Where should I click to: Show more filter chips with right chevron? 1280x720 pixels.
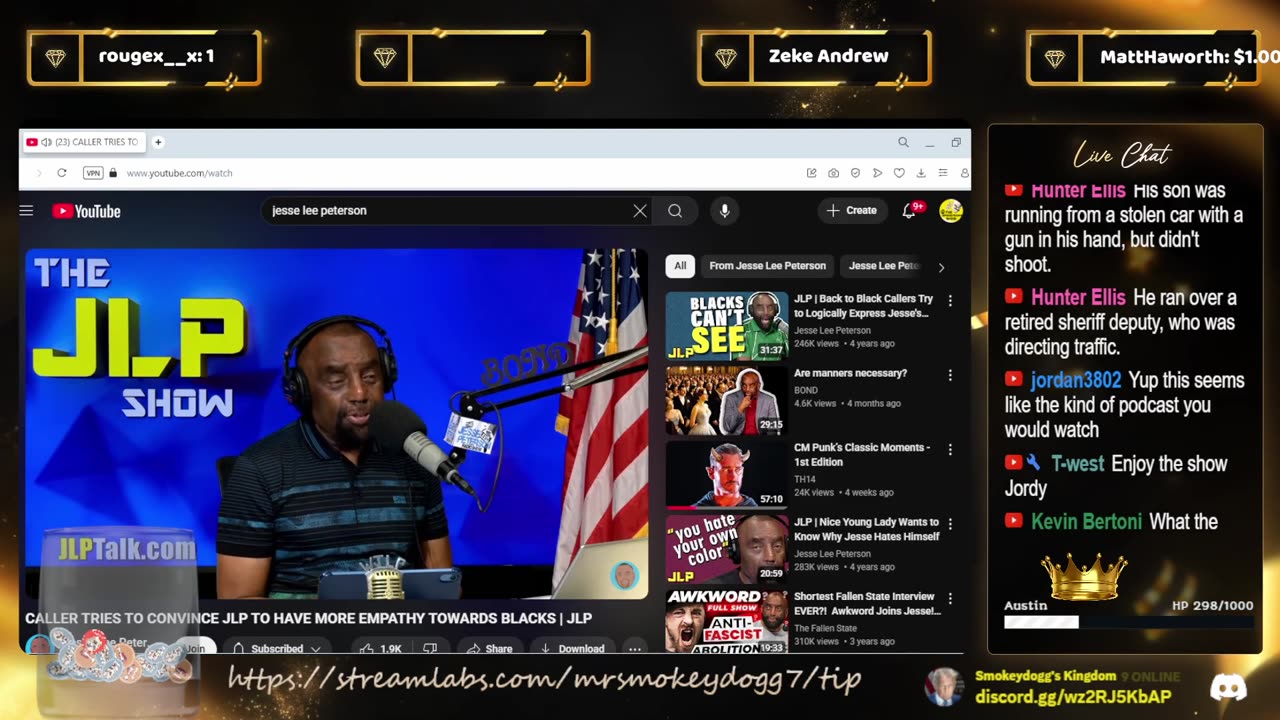940,267
